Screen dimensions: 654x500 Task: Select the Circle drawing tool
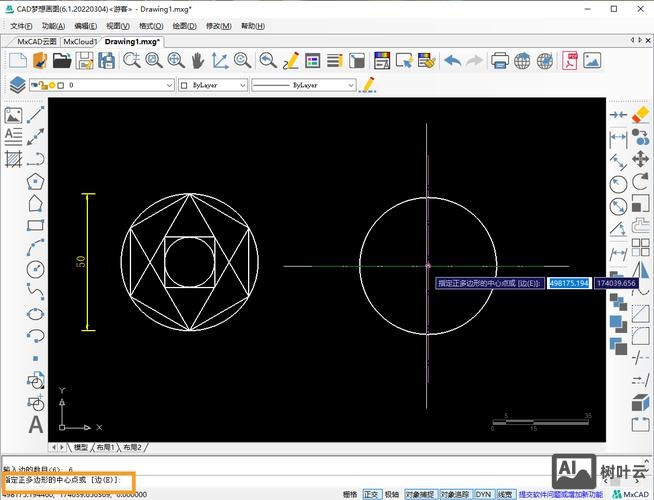coord(36,269)
